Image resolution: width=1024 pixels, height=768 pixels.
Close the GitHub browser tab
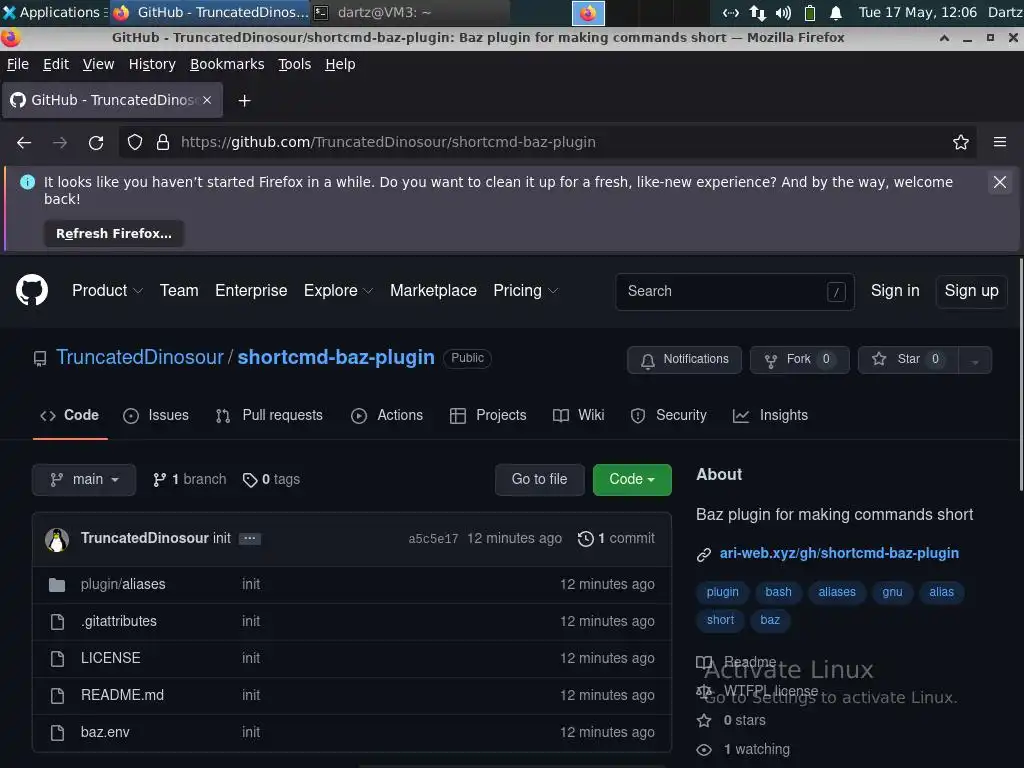coord(207,100)
